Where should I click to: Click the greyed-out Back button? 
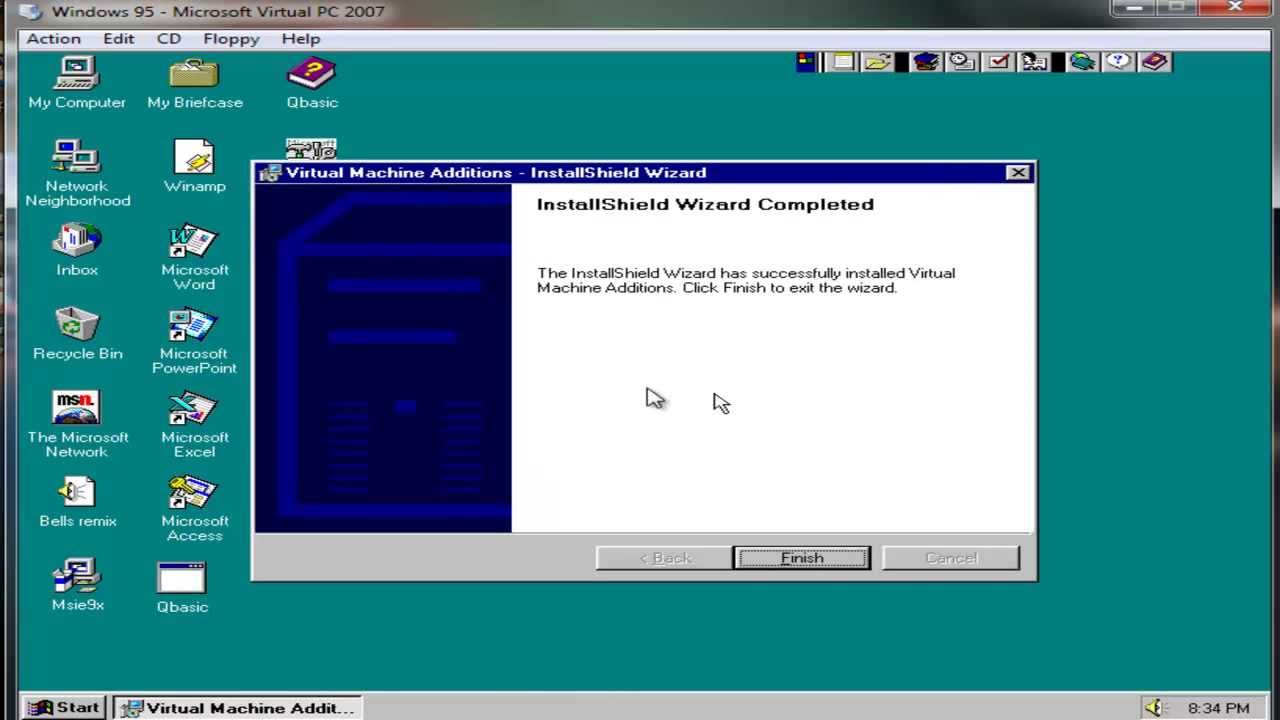tap(665, 558)
